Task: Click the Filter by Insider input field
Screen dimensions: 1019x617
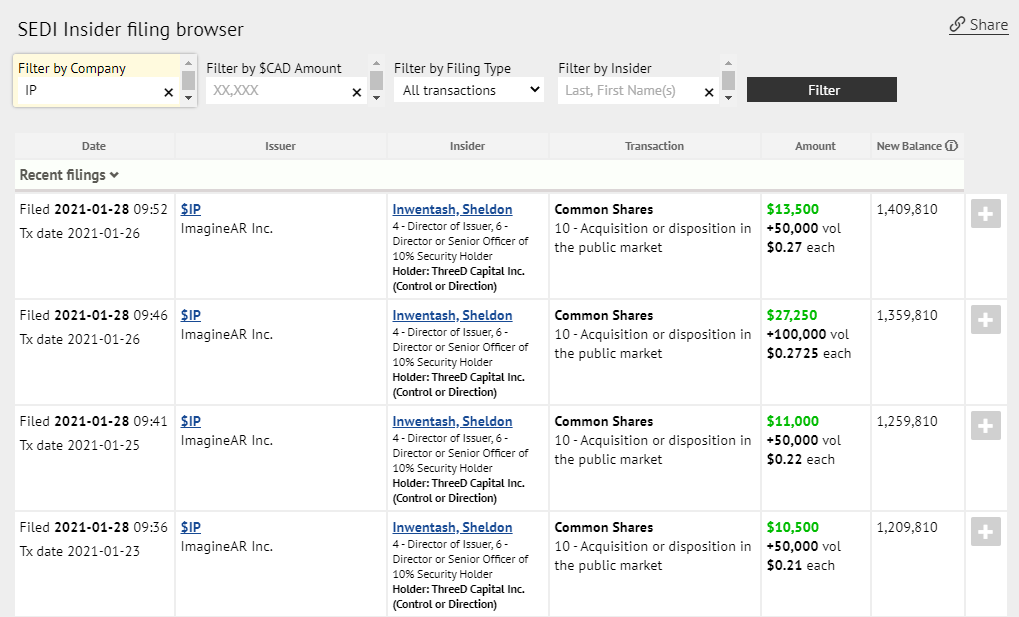Action: (x=630, y=90)
